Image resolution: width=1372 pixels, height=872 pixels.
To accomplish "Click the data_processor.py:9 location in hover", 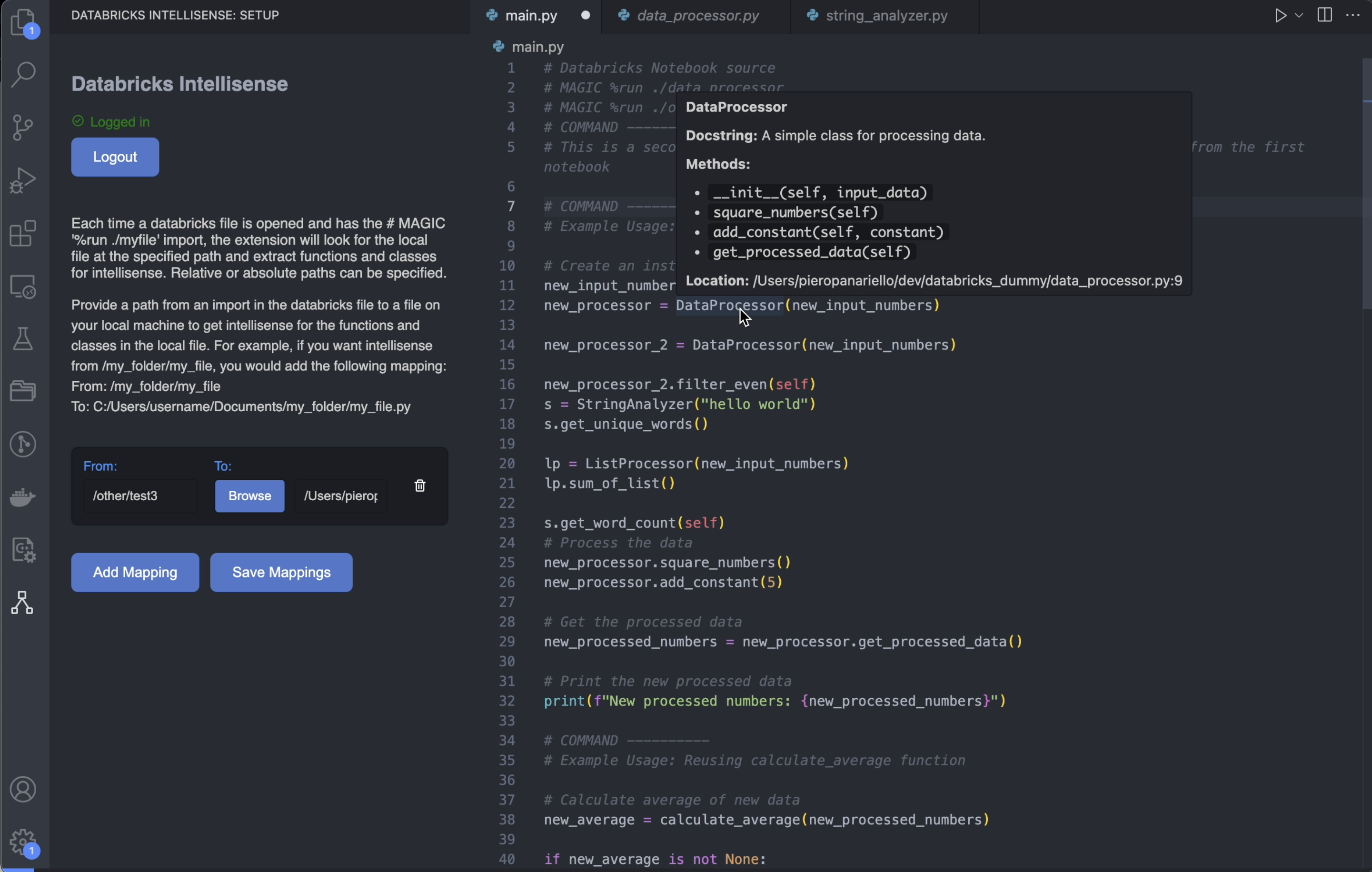I will coord(967,281).
